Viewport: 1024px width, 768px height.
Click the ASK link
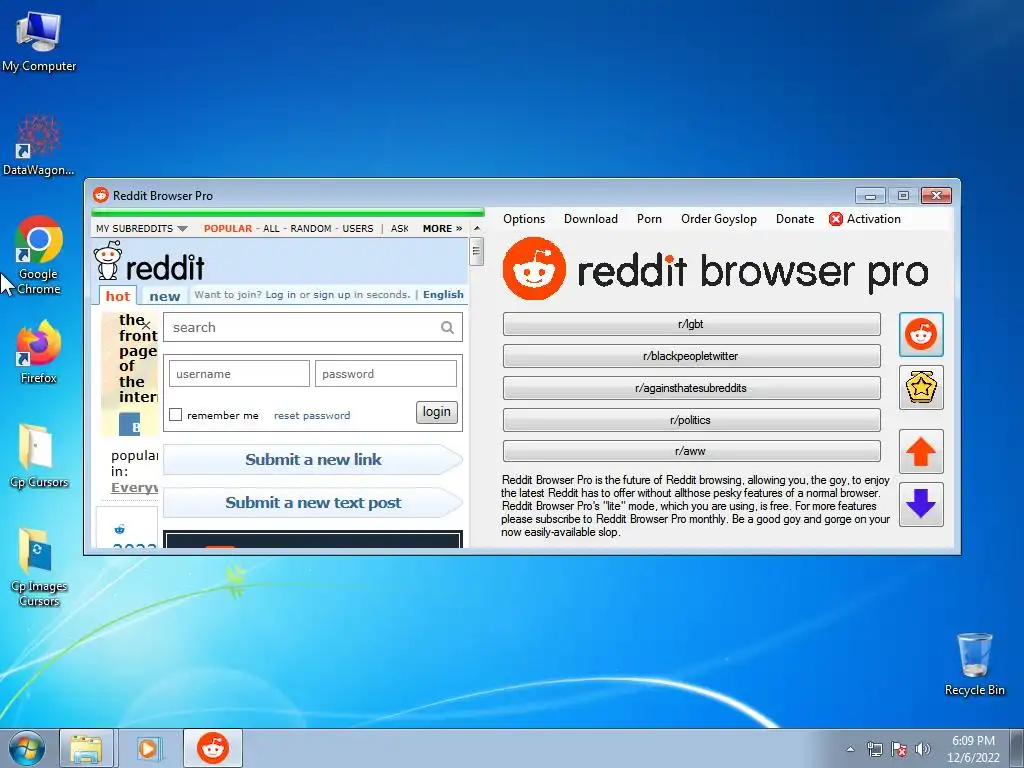click(400, 229)
